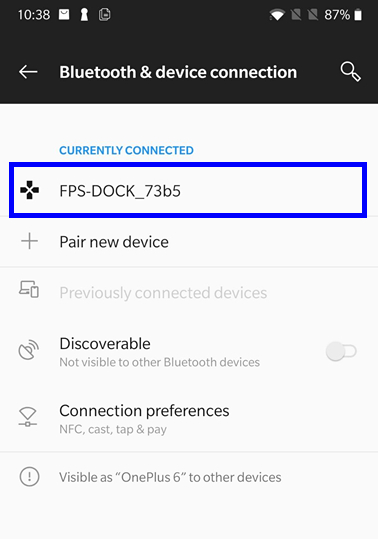Tap the Discoverable satellite dish icon

29,350
